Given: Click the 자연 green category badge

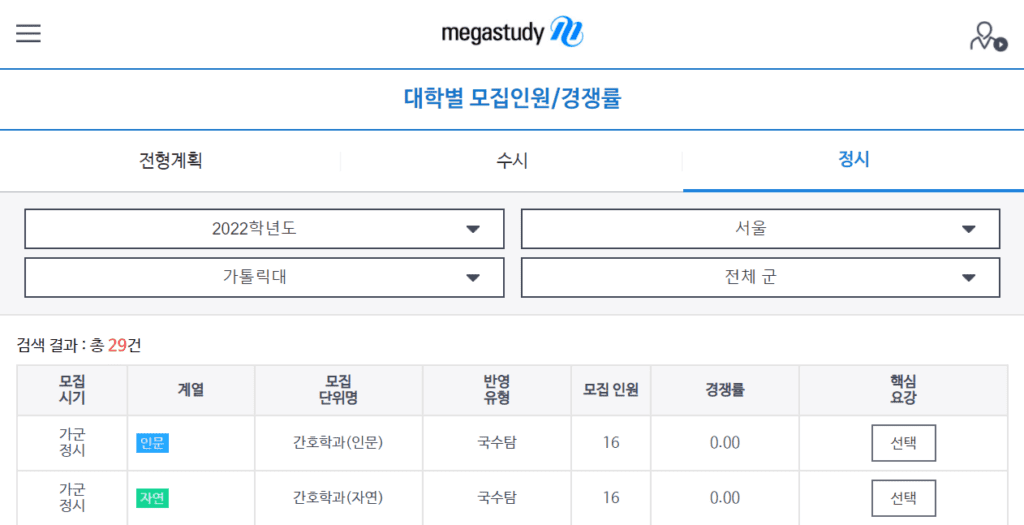Looking at the screenshot, I should pyautogui.click(x=153, y=498).
